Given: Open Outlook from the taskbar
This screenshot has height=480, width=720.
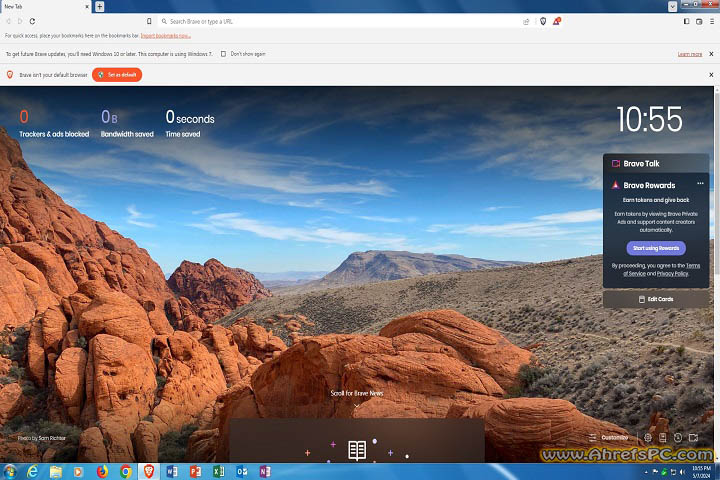Looking at the screenshot, I should pyautogui.click(x=242, y=472).
